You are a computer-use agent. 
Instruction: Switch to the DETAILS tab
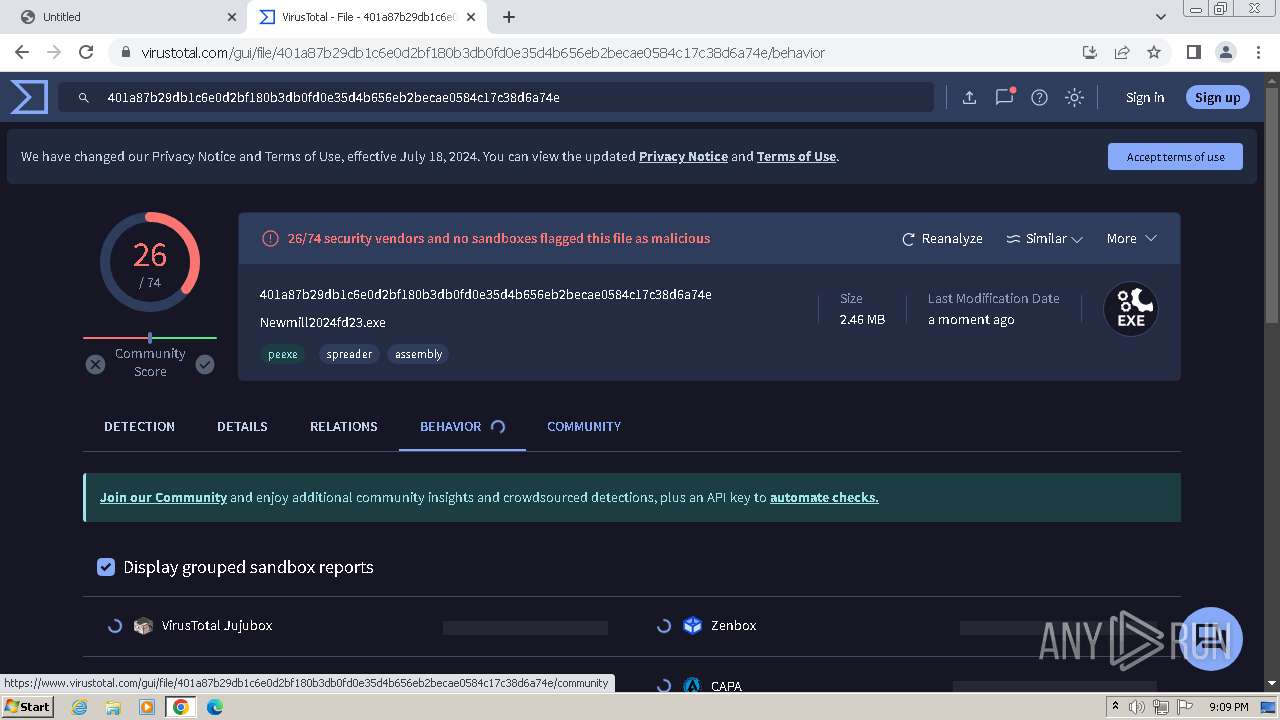click(242, 426)
